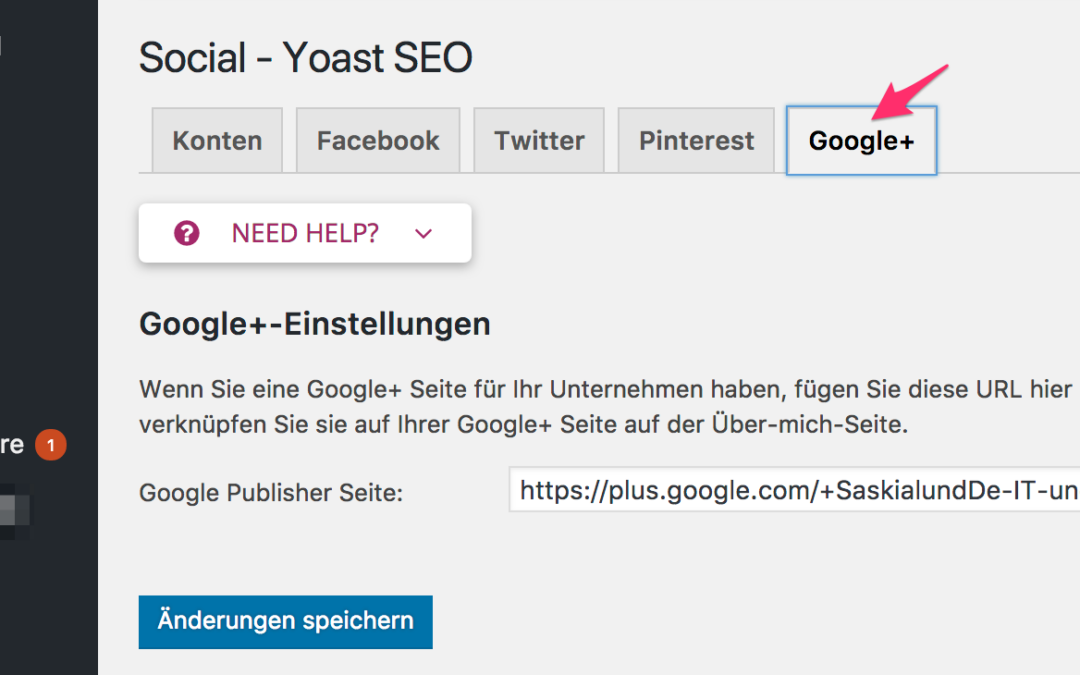Open the Facebook tab
The width and height of the screenshot is (1080, 675).
point(378,141)
